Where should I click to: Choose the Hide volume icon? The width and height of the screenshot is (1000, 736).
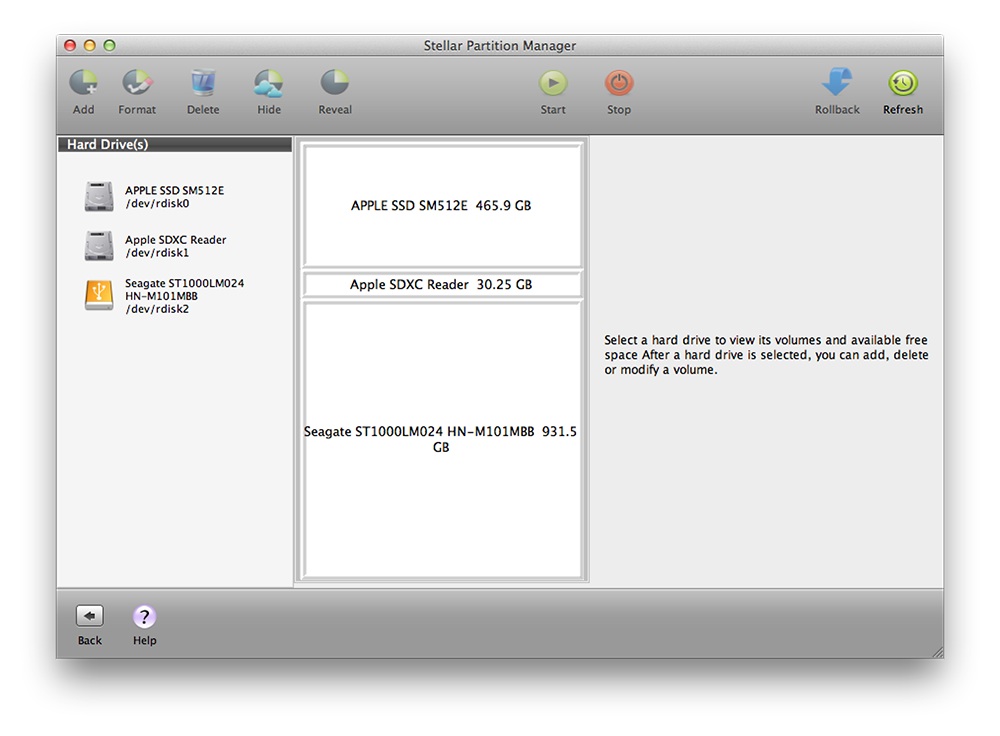point(268,83)
